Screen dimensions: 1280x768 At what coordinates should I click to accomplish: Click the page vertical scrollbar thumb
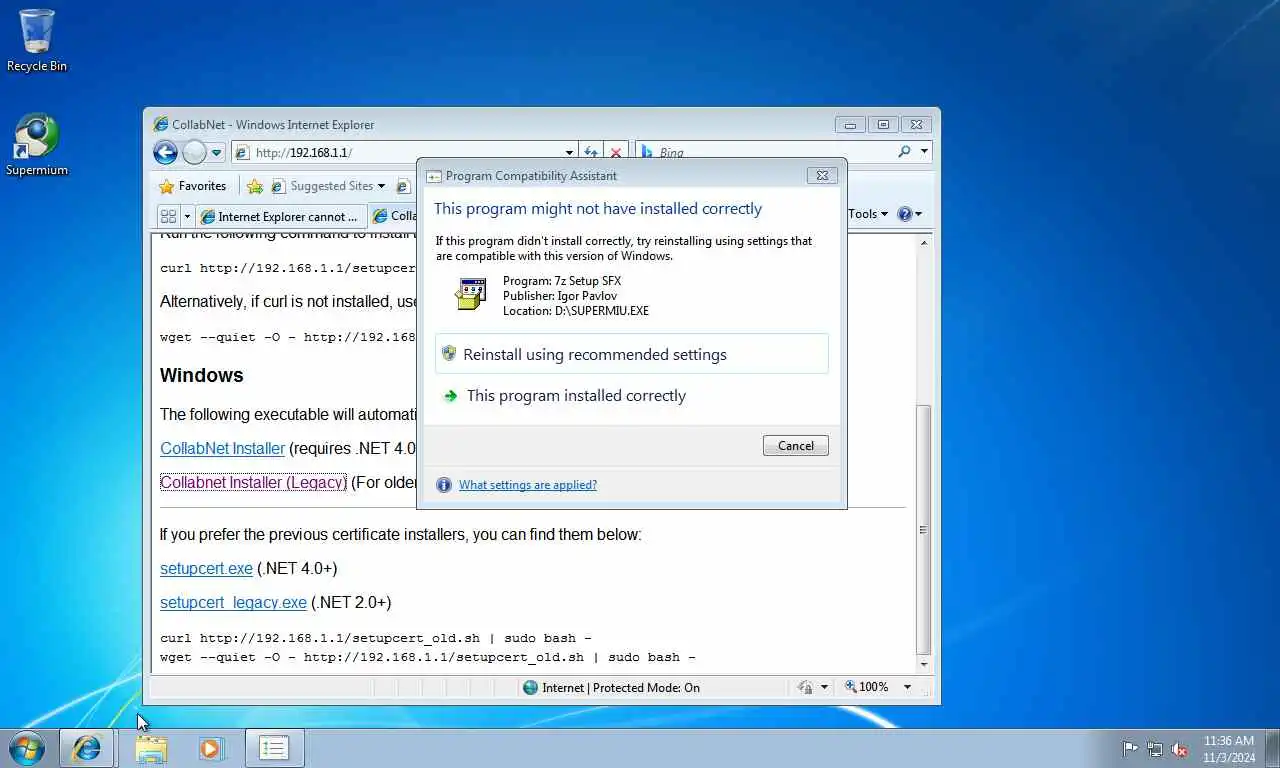(x=923, y=529)
